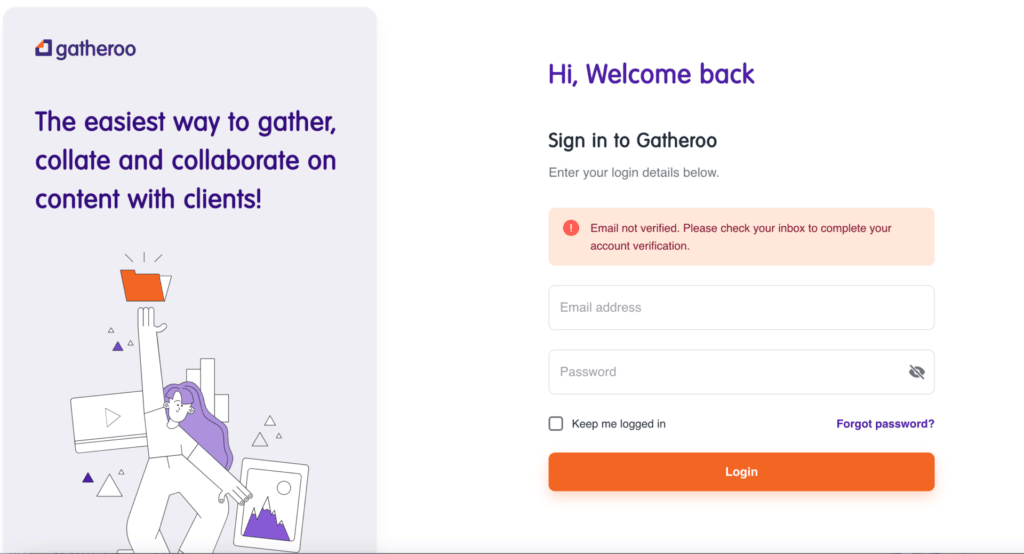Viewport: 1024px width, 554px height.
Task: Click the video player illustration icon
Action: tap(108, 421)
